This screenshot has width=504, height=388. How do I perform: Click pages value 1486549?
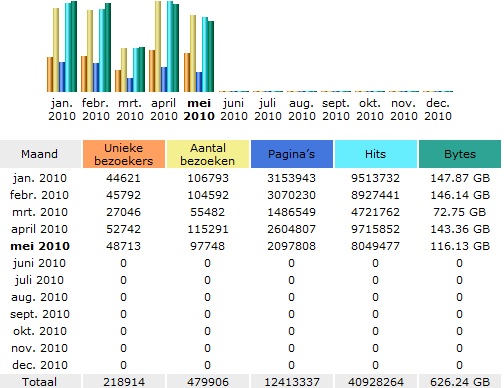292,212
